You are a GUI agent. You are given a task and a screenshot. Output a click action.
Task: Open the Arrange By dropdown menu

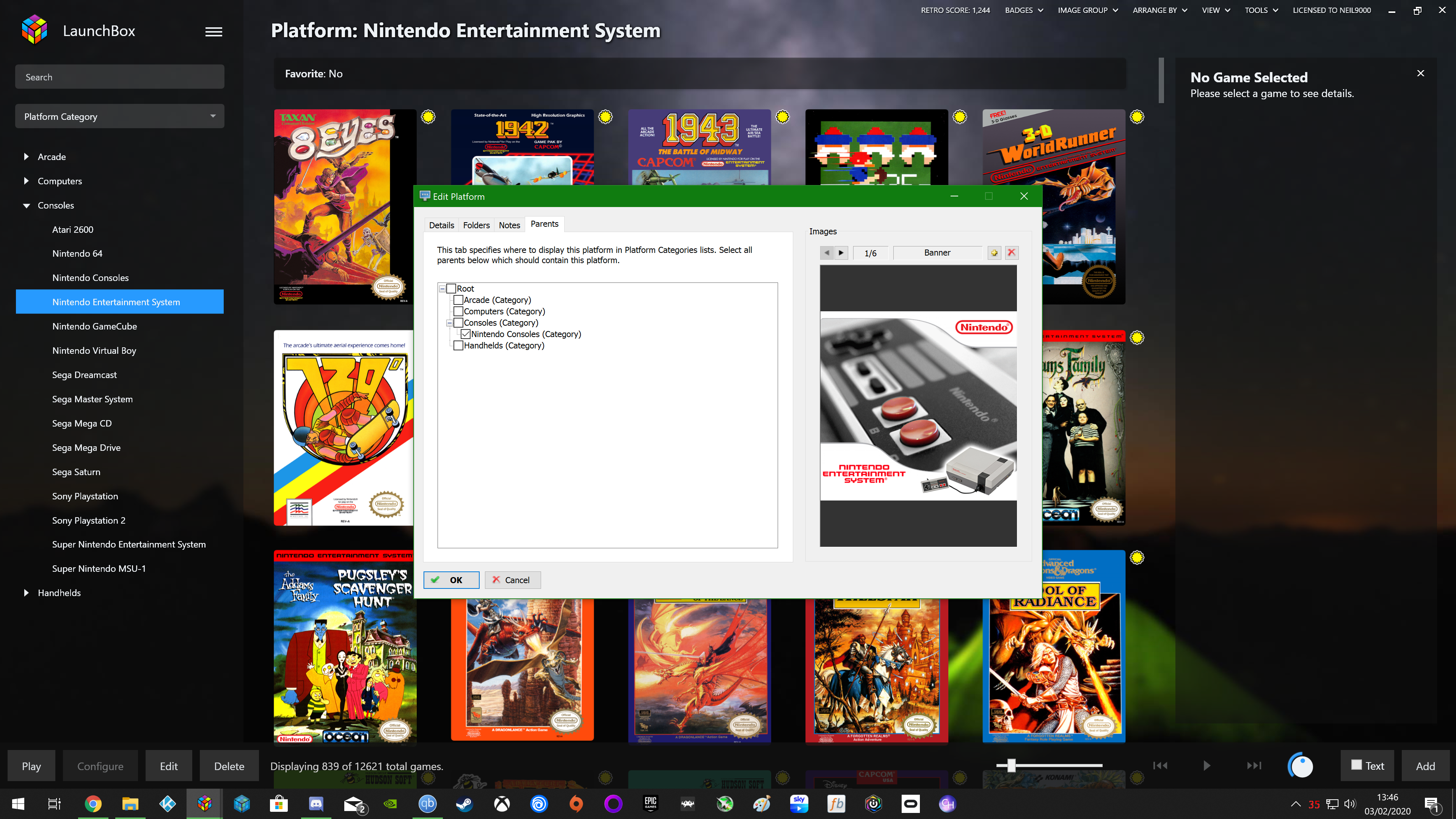(1160, 10)
